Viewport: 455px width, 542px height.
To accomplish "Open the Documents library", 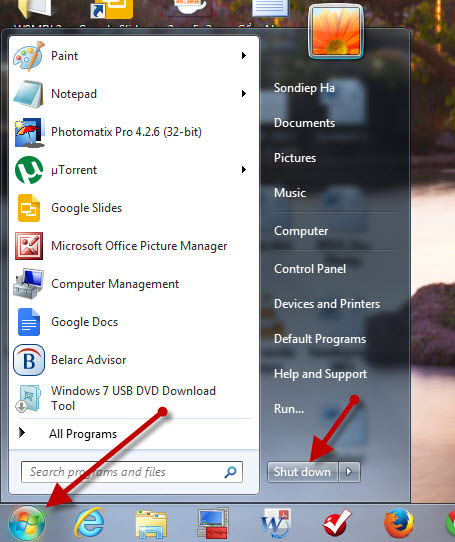I will click(304, 123).
